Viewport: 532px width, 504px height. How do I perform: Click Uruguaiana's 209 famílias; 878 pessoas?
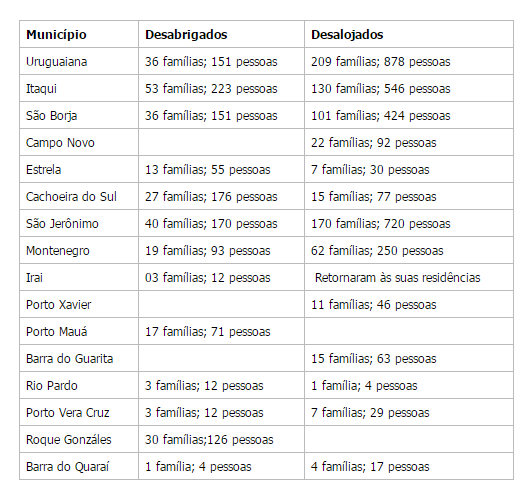coord(381,61)
